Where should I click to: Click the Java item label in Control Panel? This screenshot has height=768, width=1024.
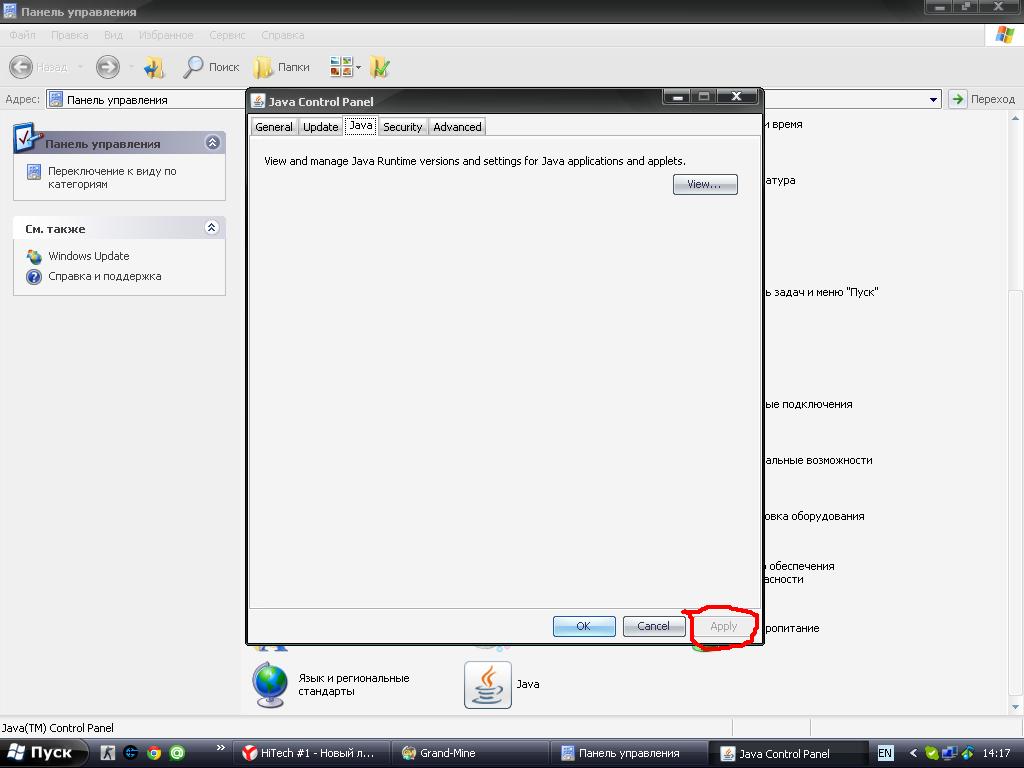click(x=528, y=684)
